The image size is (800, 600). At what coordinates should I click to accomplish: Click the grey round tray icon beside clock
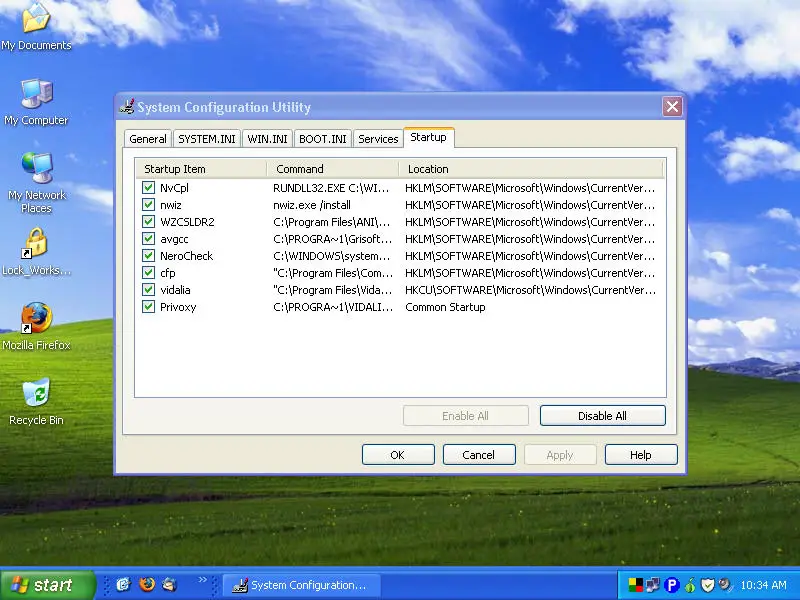724,584
